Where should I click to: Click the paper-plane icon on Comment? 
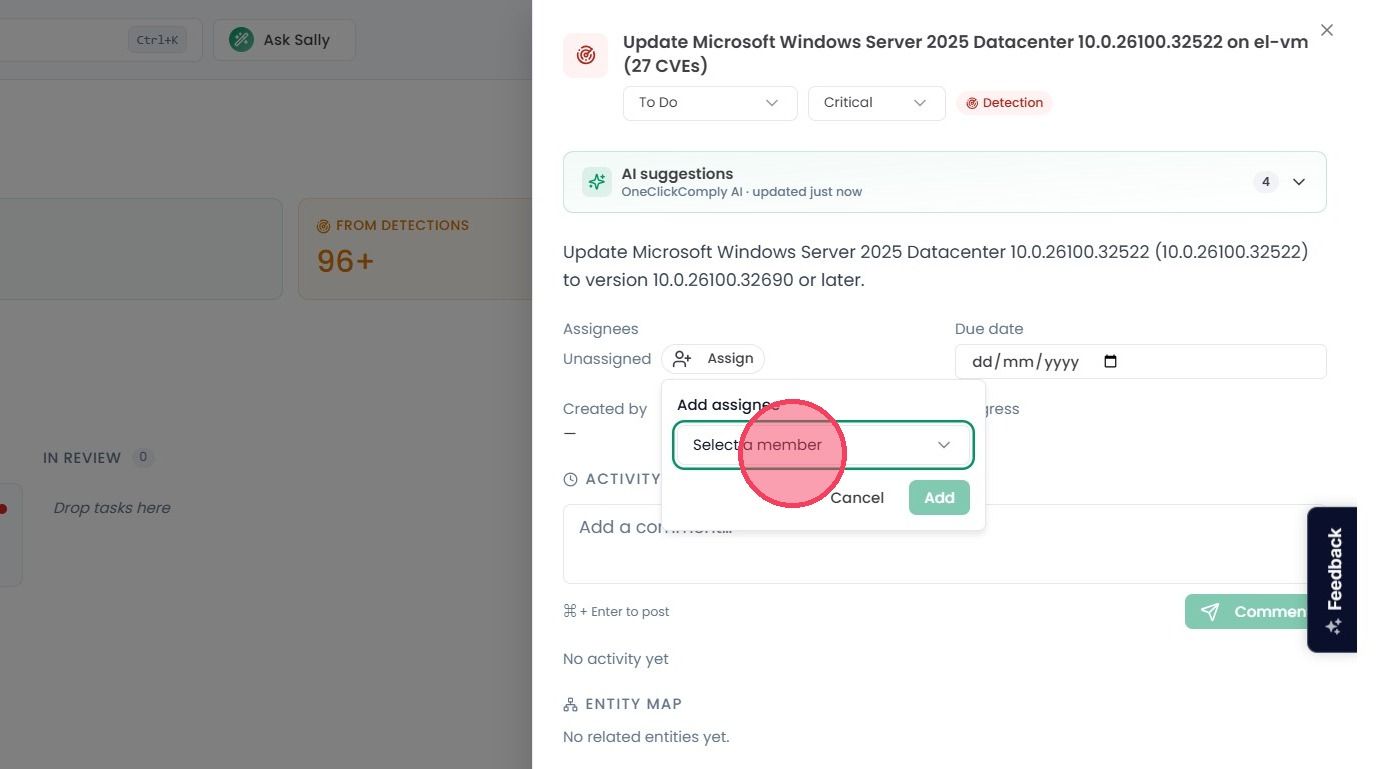(x=1210, y=612)
